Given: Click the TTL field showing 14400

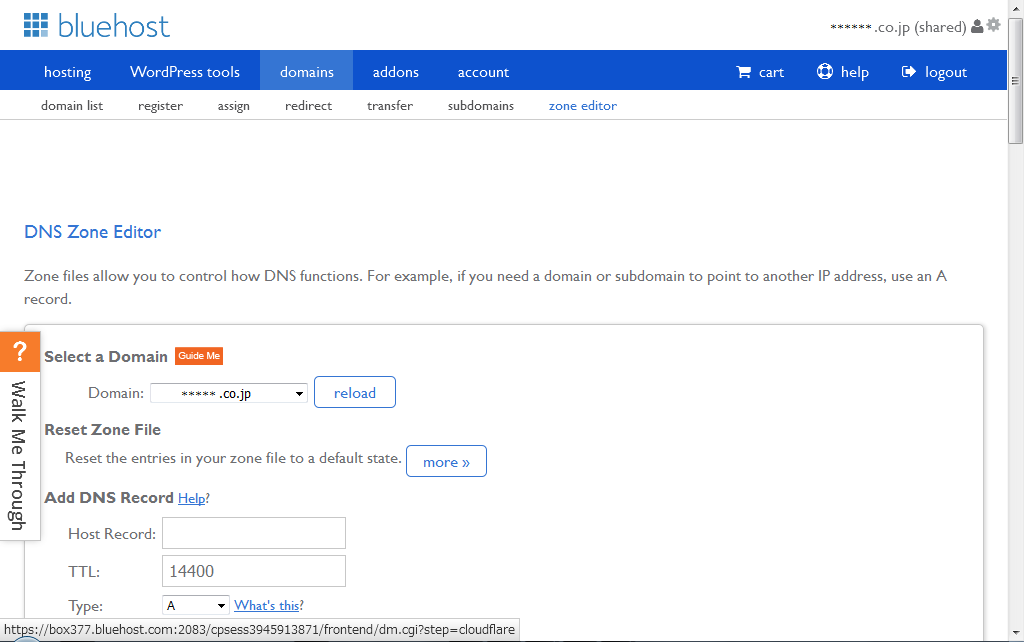Looking at the screenshot, I should [x=253, y=571].
